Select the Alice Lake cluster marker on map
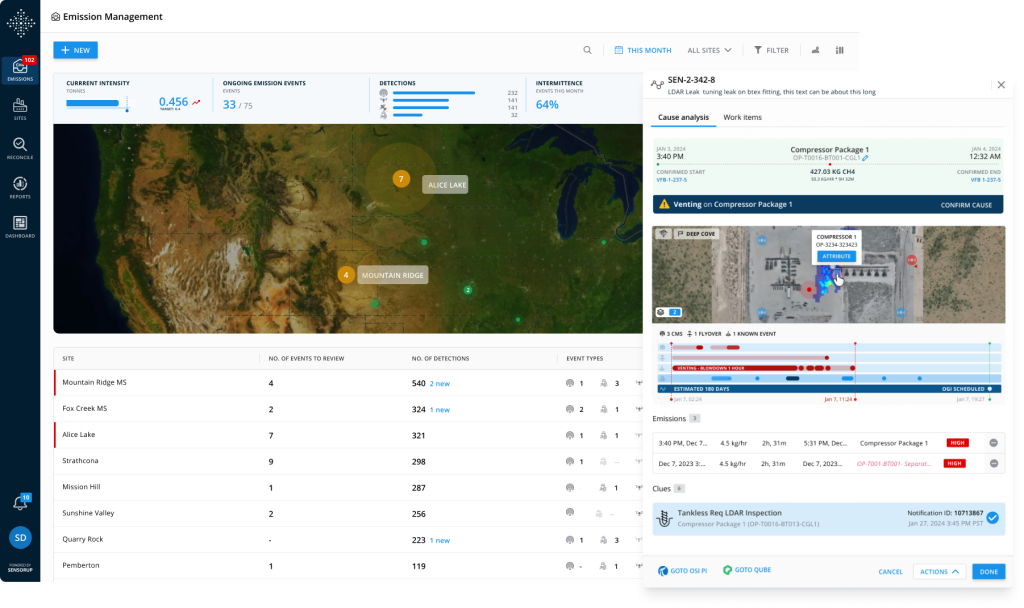The image size is (1024, 608). point(401,180)
